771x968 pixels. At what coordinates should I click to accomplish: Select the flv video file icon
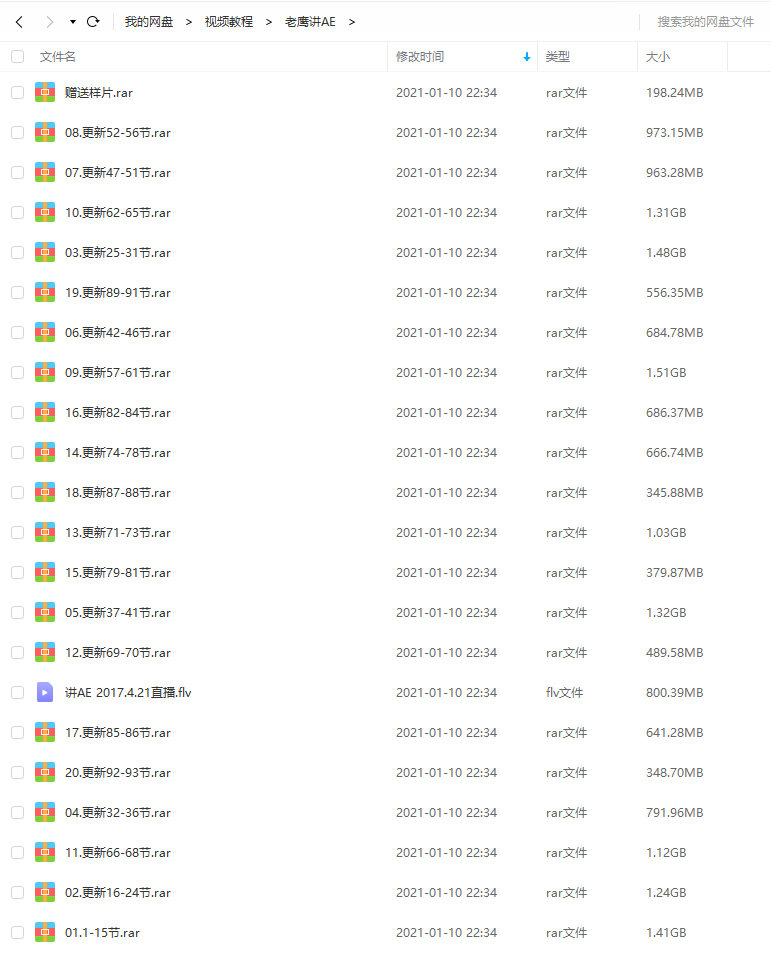click(x=44, y=693)
